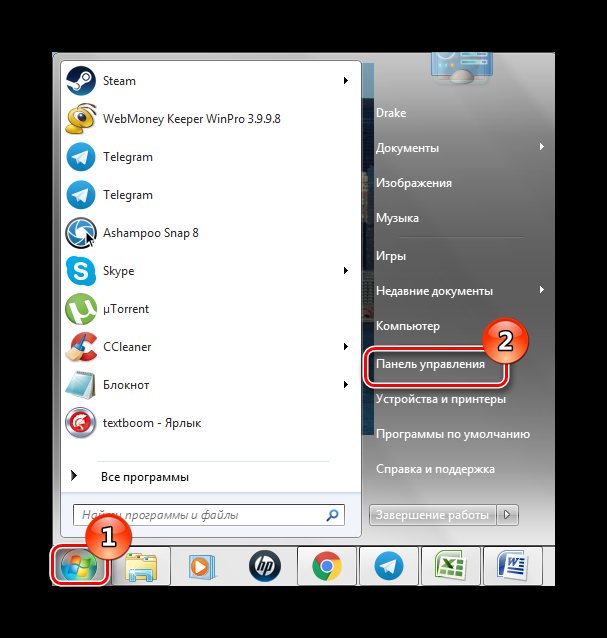Click the Завершение работы button
Viewport: 607px width, 638px height.
click(x=432, y=515)
